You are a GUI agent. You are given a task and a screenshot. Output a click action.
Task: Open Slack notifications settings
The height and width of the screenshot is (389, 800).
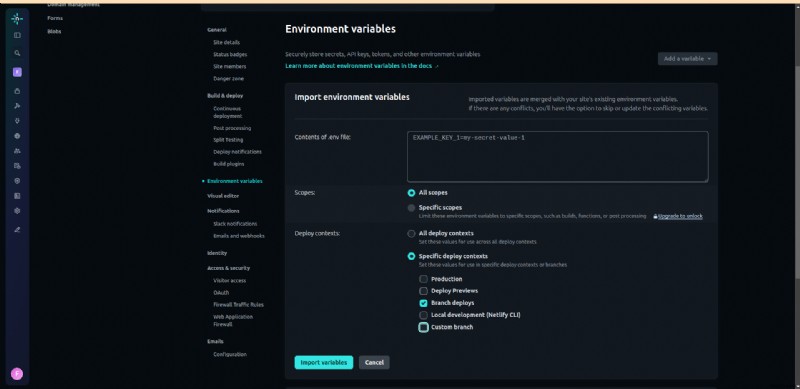pyautogui.click(x=235, y=224)
